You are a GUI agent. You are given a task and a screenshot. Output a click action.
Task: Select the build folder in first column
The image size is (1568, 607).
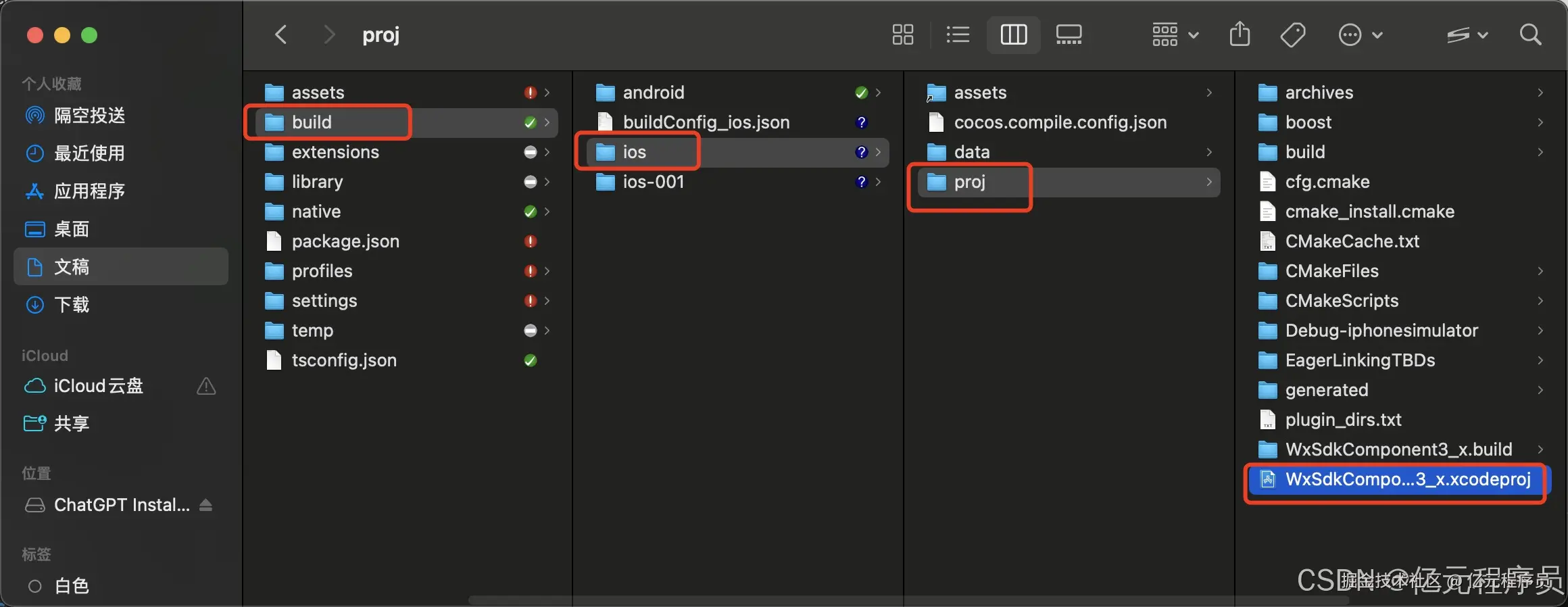[x=406, y=122]
